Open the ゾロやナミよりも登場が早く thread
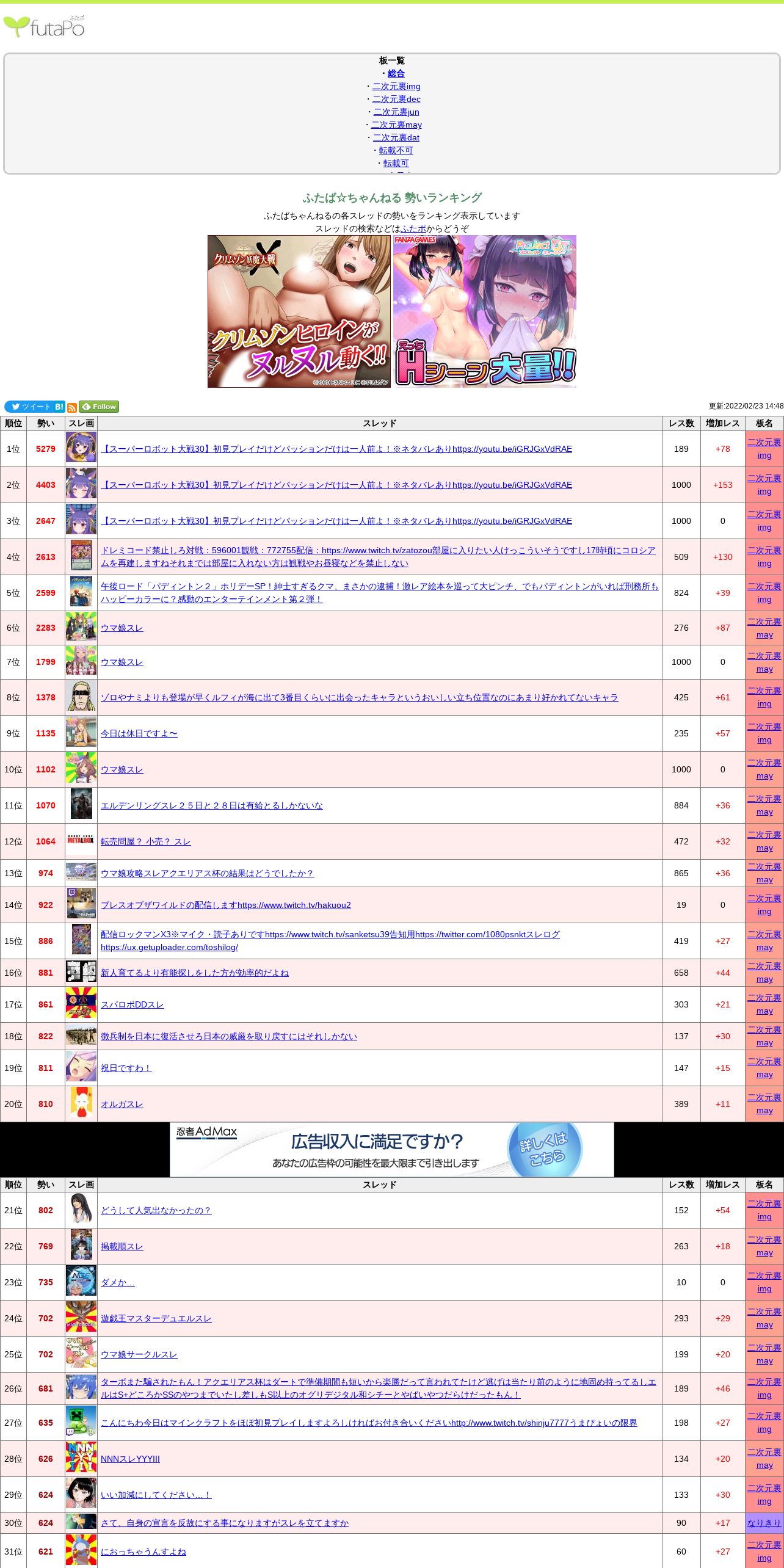Screen dimensions: 784x1568 [360, 697]
